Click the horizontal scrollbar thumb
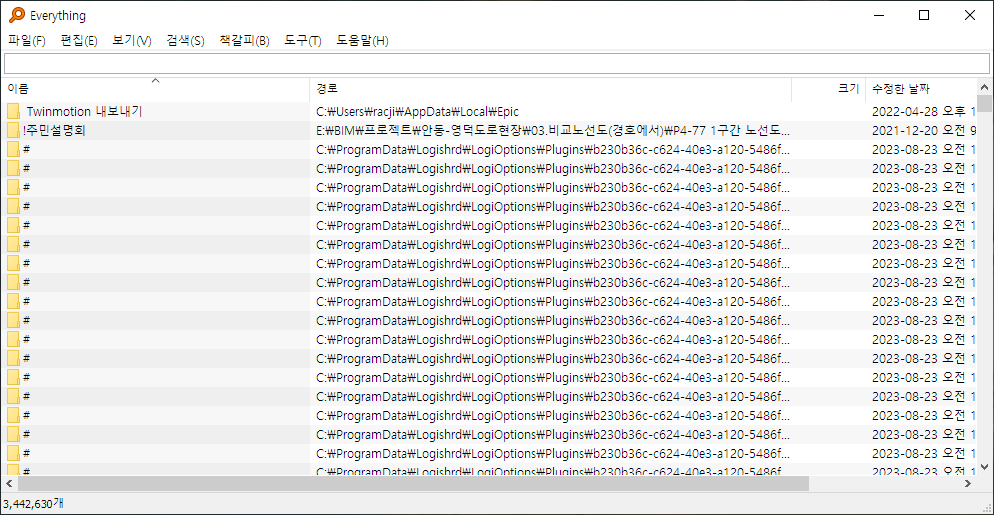 [413, 483]
